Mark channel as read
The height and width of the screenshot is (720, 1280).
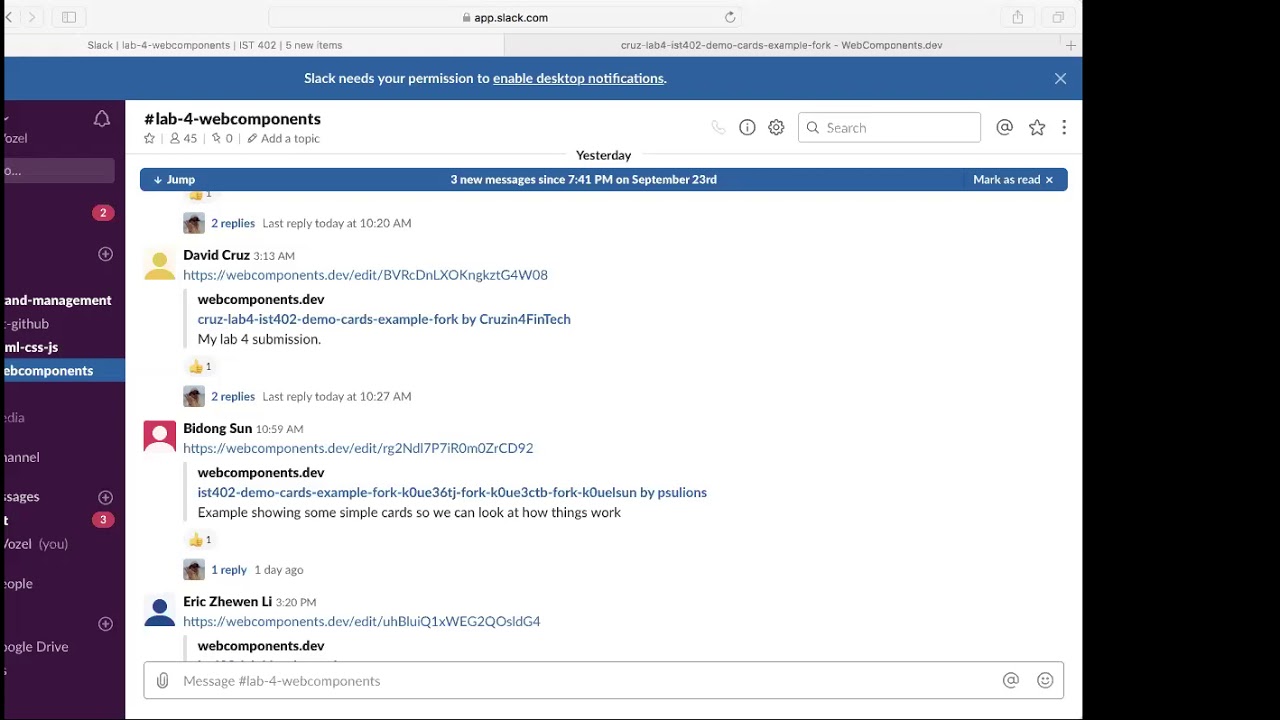[1013, 180]
